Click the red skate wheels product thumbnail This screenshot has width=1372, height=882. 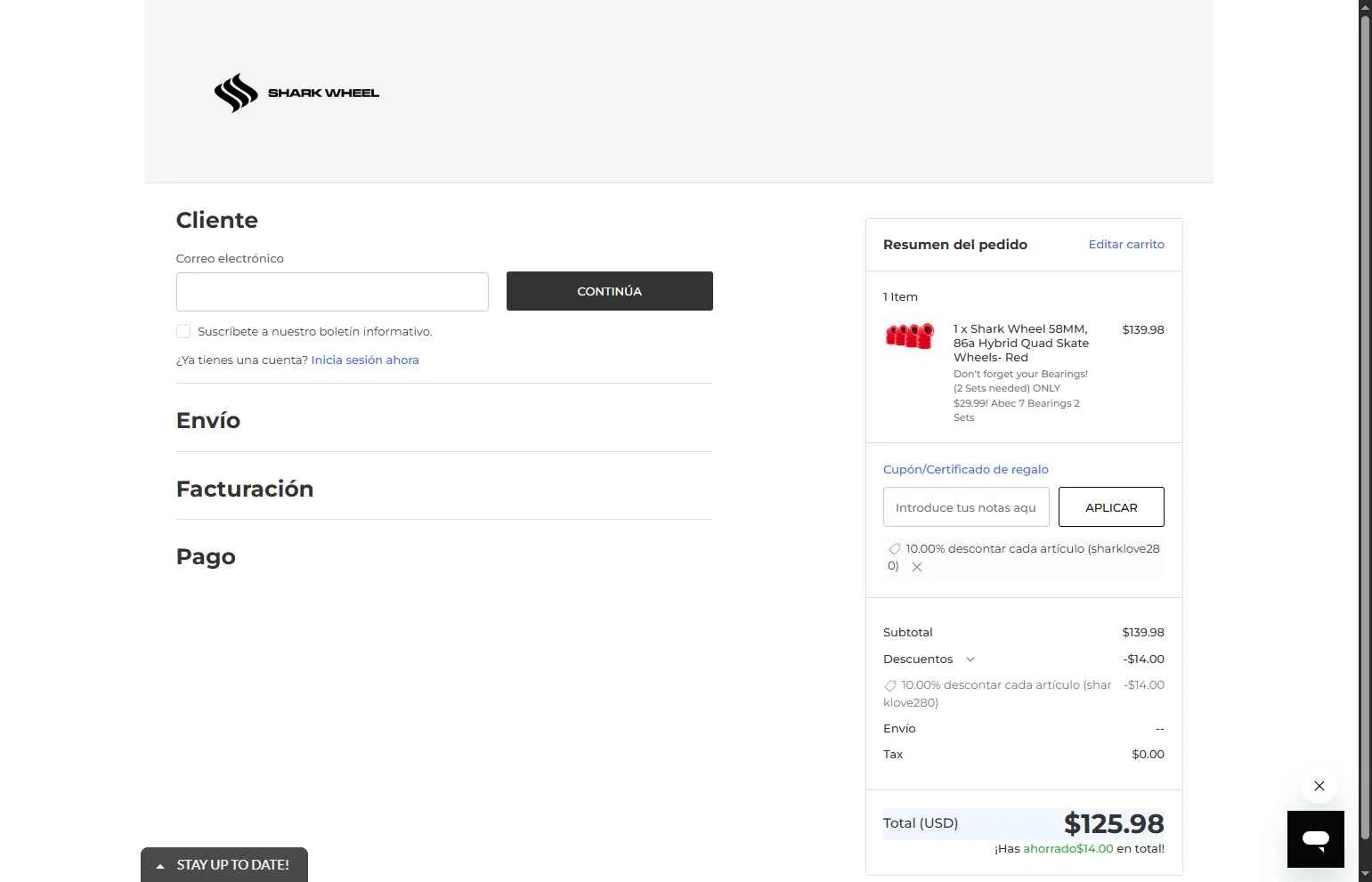tap(910, 336)
